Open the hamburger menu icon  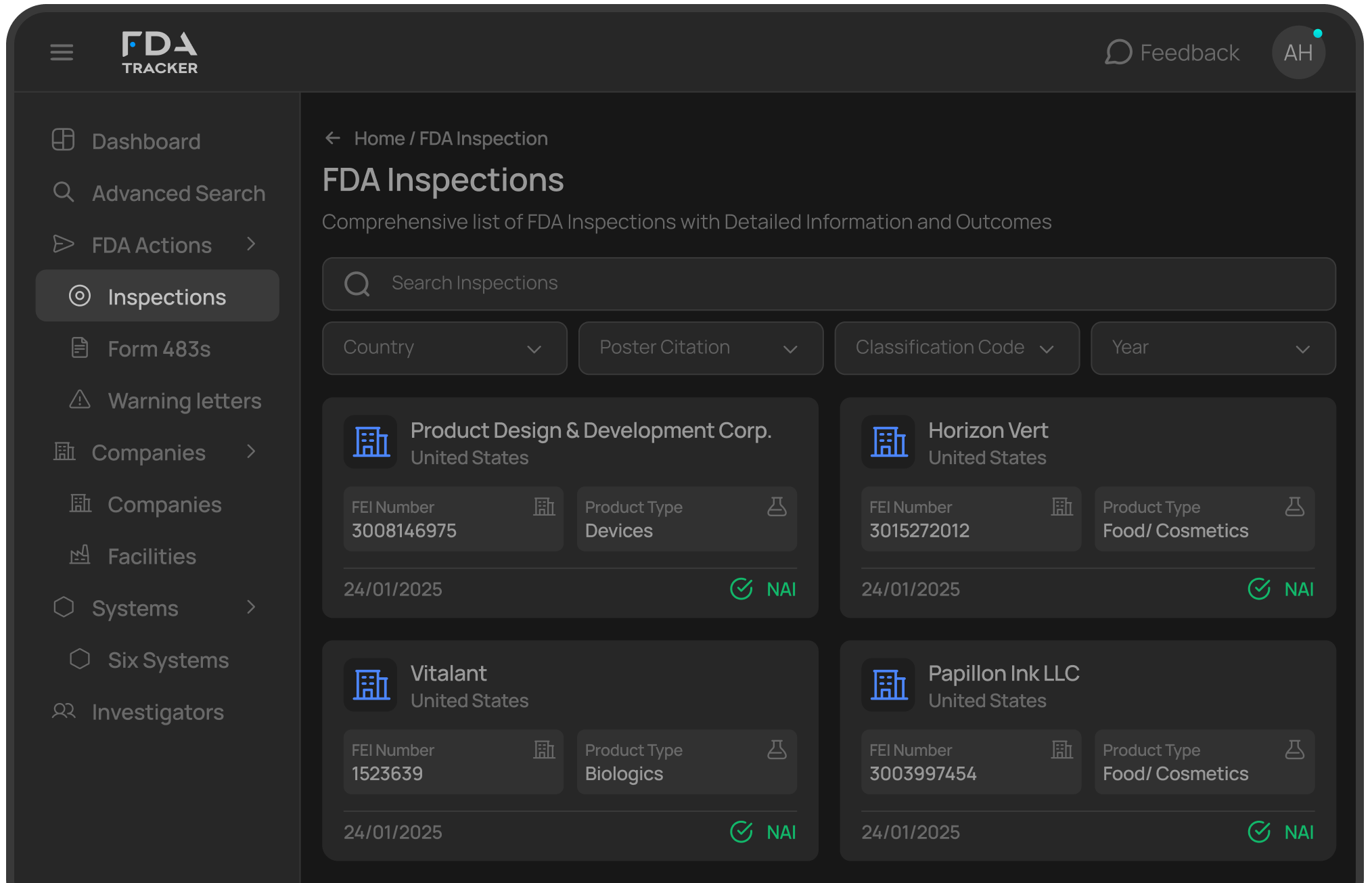coord(62,52)
